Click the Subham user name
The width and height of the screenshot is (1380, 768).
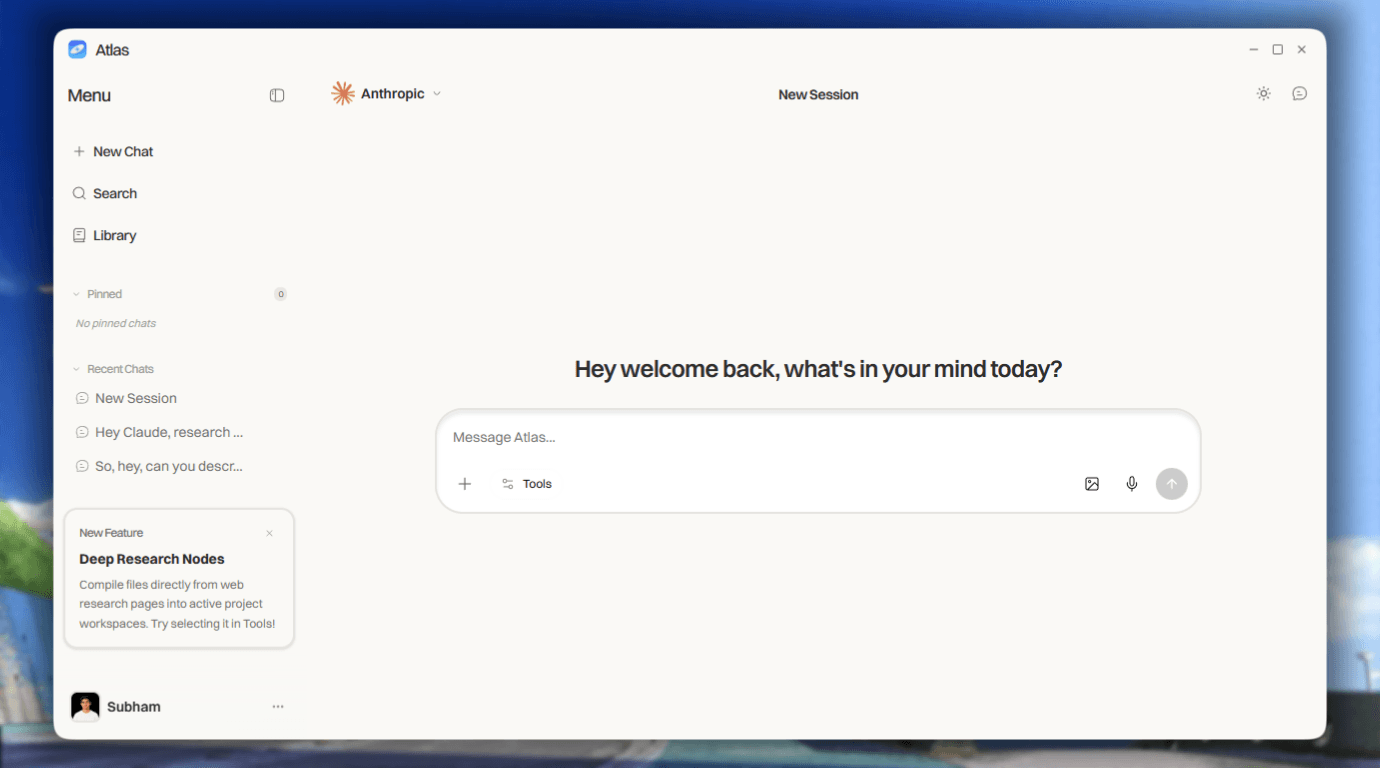[134, 707]
